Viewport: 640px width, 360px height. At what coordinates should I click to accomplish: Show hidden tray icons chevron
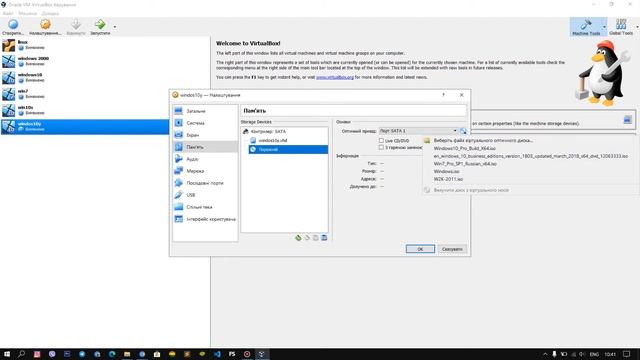(545, 354)
